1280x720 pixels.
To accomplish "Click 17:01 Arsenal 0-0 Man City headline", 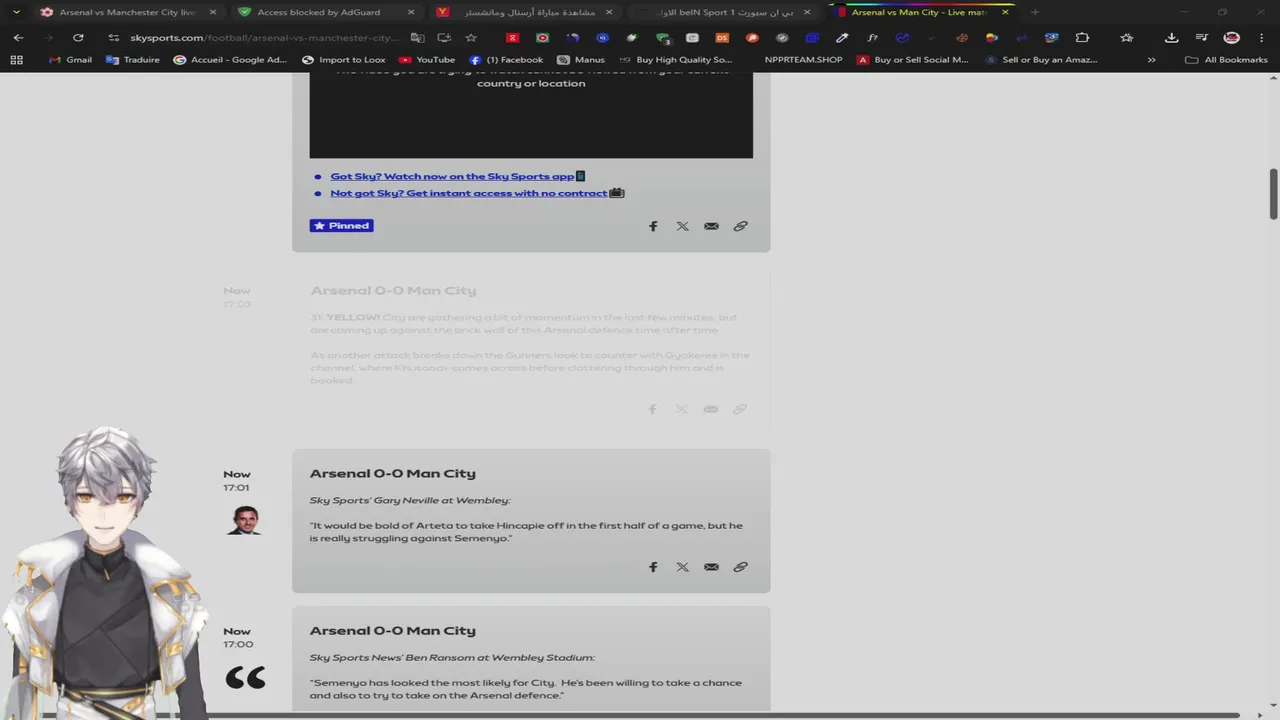I will tap(393, 474).
